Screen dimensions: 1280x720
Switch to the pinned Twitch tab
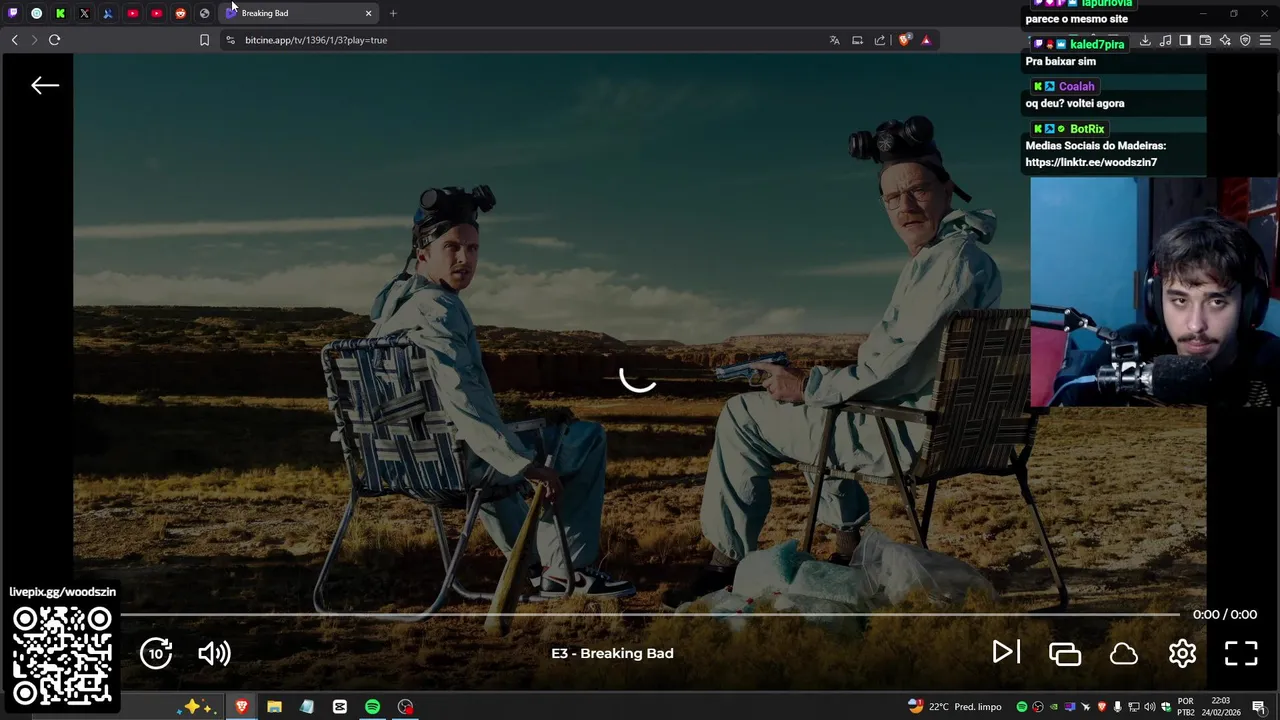tap(13, 13)
